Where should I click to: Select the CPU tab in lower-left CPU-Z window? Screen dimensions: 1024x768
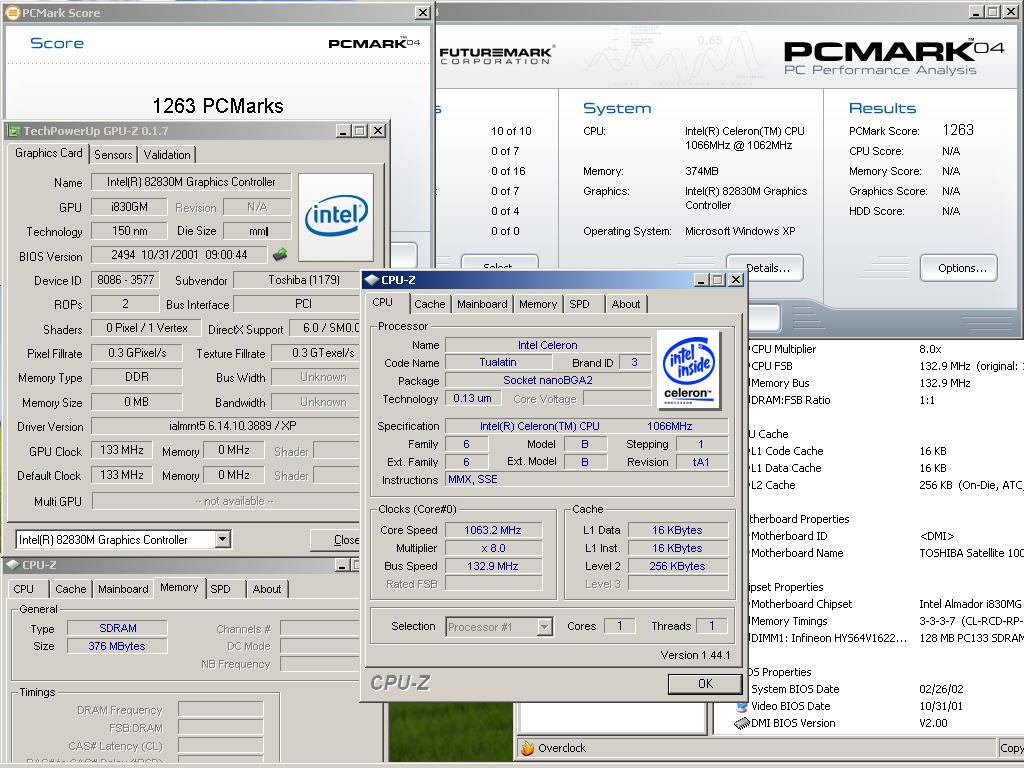24,589
